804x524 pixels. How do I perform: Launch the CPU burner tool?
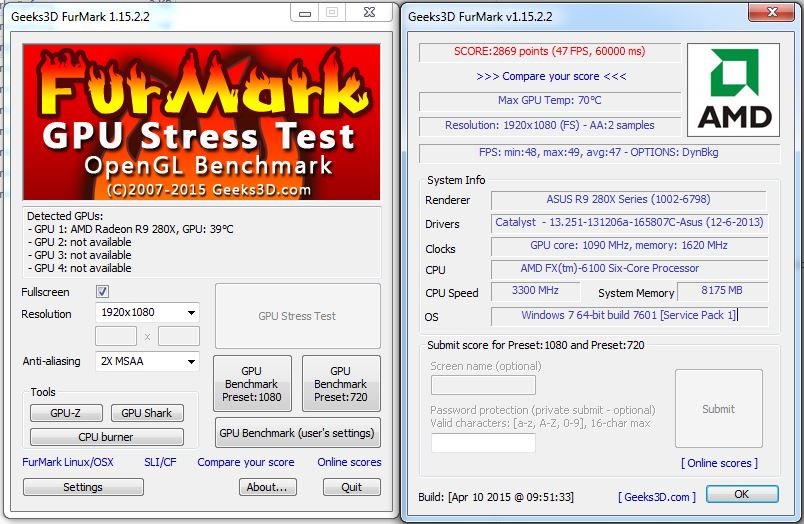click(x=107, y=437)
